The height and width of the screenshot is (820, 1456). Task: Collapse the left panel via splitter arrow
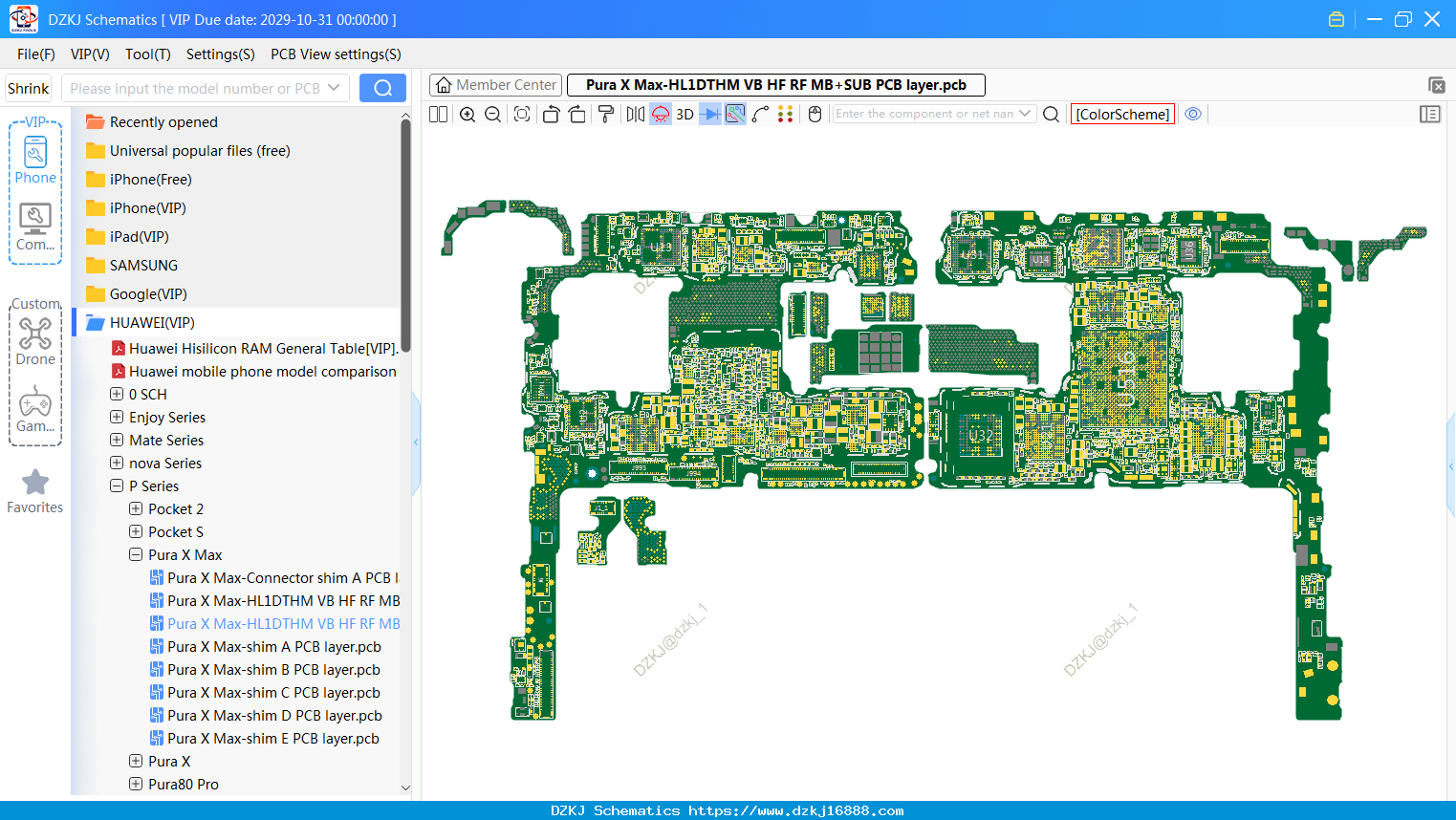point(416,442)
